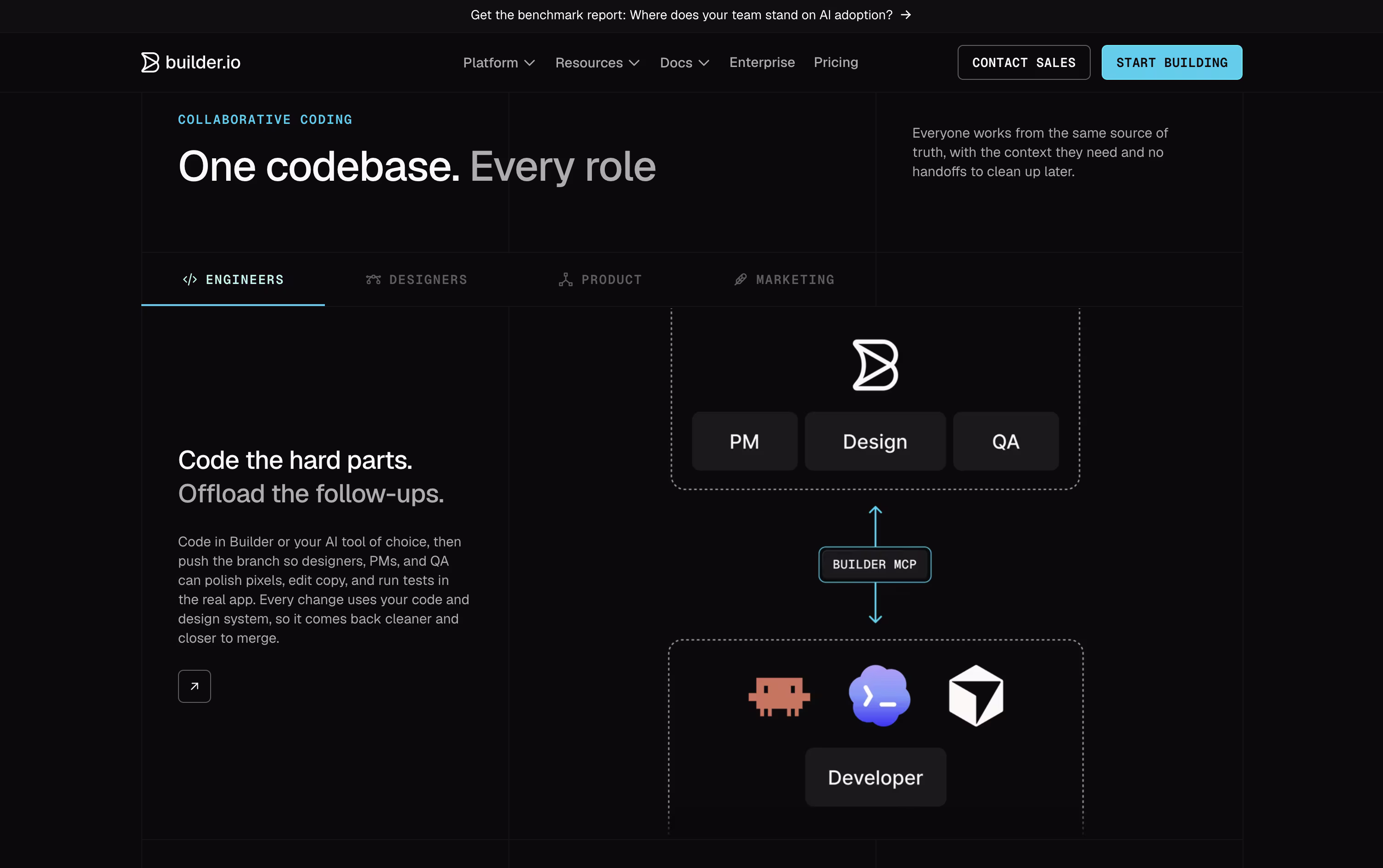The width and height of the screenshot is (1383, 868).
Task: Go to the Pricing page
Action: [x=836, y=62]
